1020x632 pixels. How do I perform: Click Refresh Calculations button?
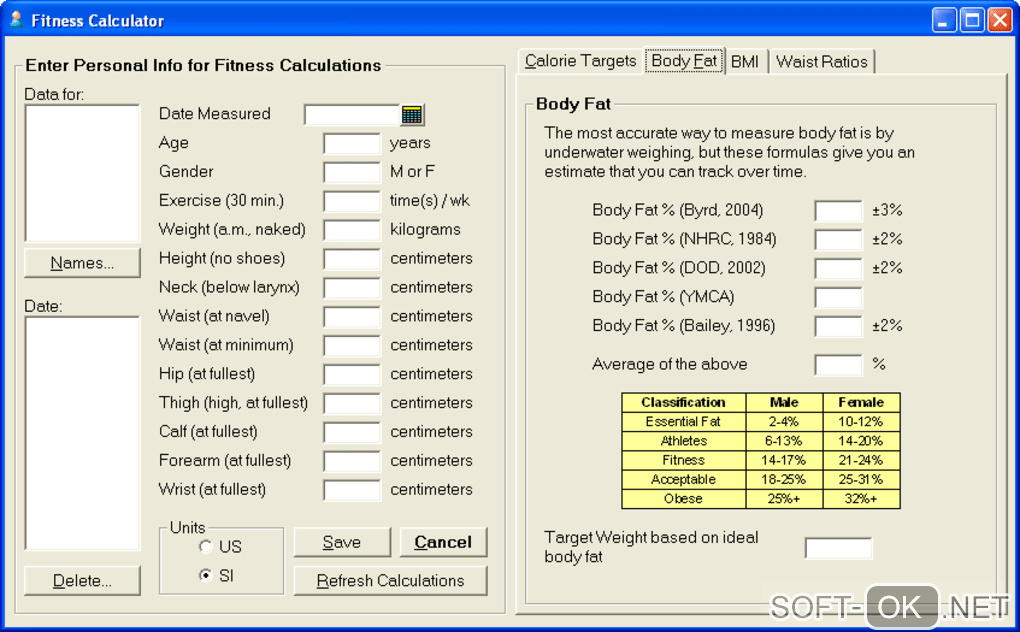pyautogui.click(x=390, y=581)
